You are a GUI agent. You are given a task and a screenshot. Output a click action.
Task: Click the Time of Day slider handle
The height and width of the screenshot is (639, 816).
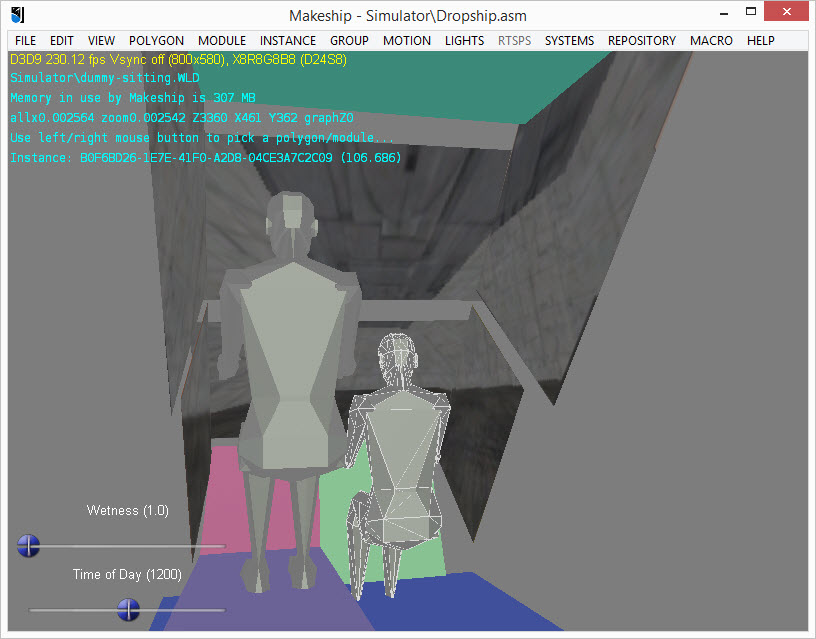(x=128, y=609)
